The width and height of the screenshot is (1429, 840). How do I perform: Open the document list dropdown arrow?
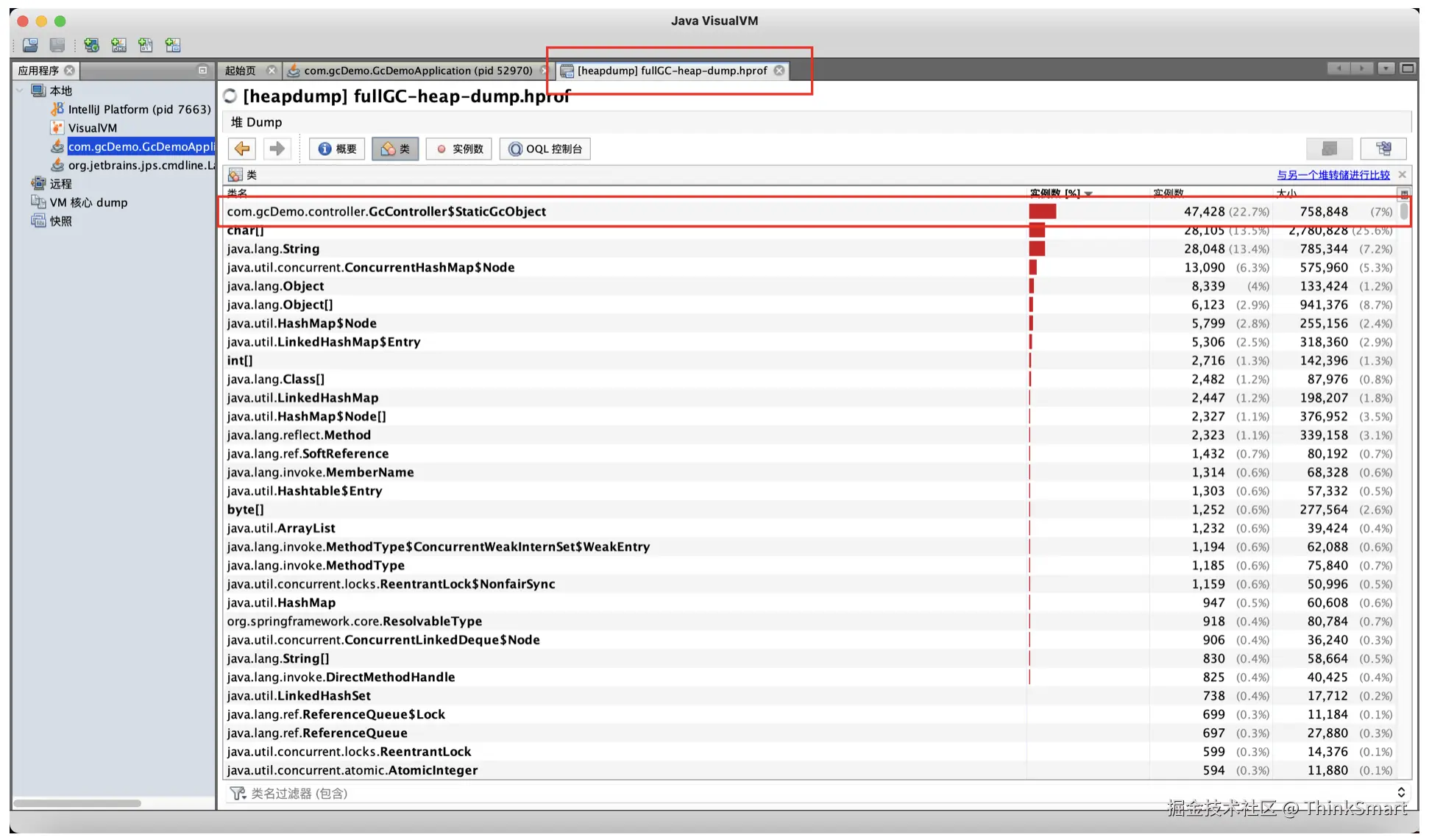tap(1386, 68)
